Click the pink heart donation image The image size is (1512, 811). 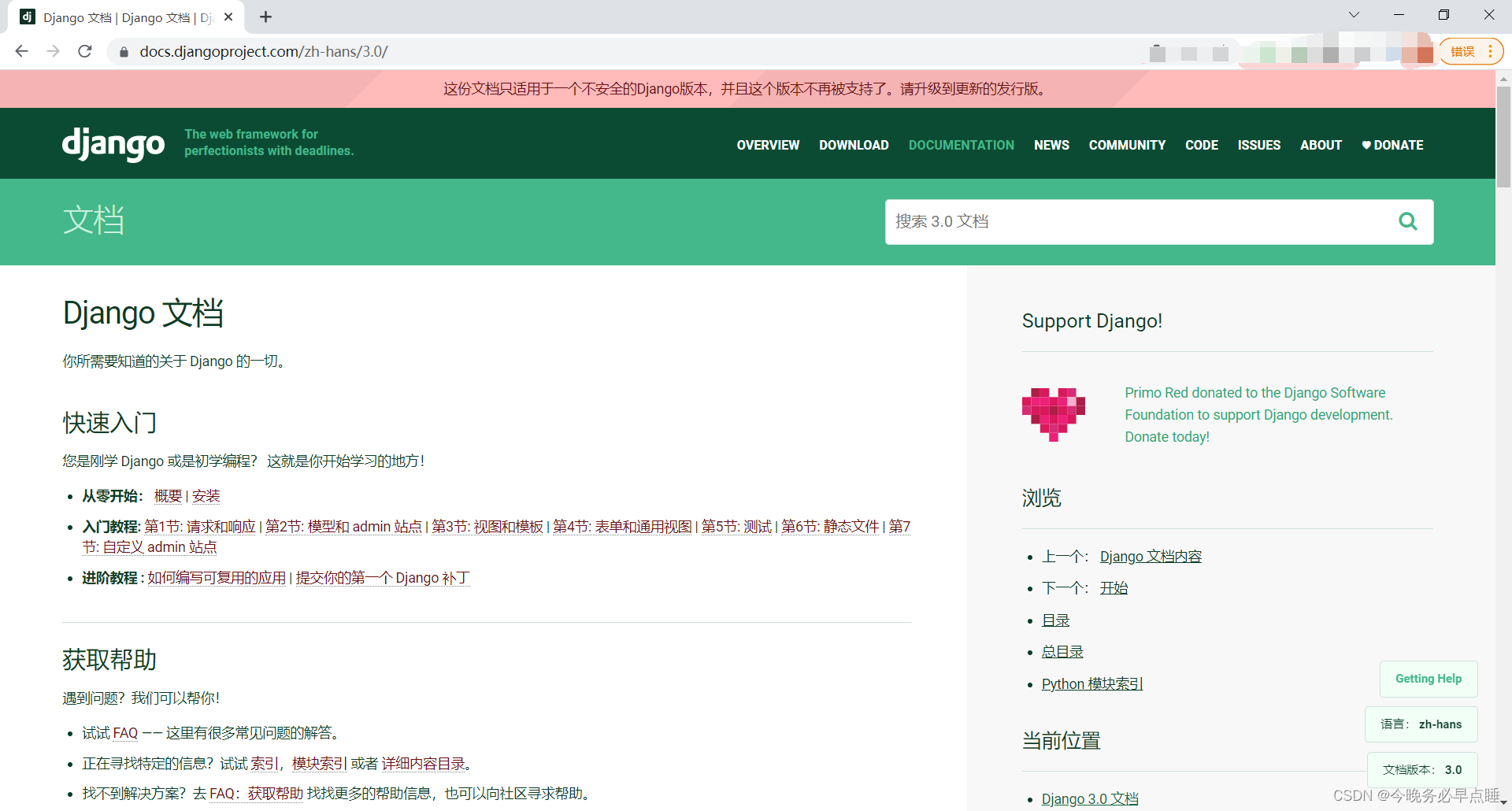pos(1054,414)
